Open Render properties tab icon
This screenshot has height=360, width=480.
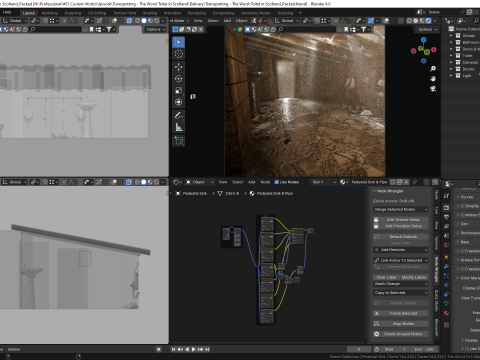click(x=446, y=208)
